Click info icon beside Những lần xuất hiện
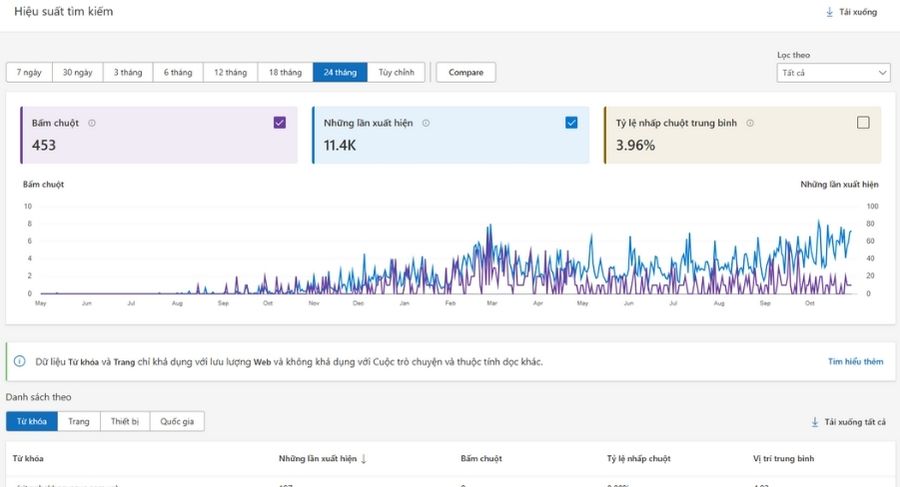This screenshot has width=900, height=487. click(425, 123)
